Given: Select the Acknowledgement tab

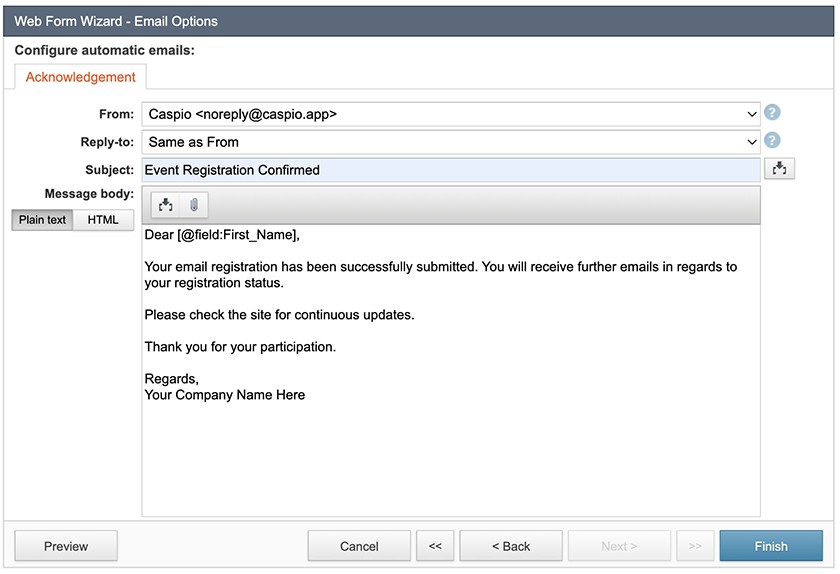Looking at the screenshot, I should 80,77.
